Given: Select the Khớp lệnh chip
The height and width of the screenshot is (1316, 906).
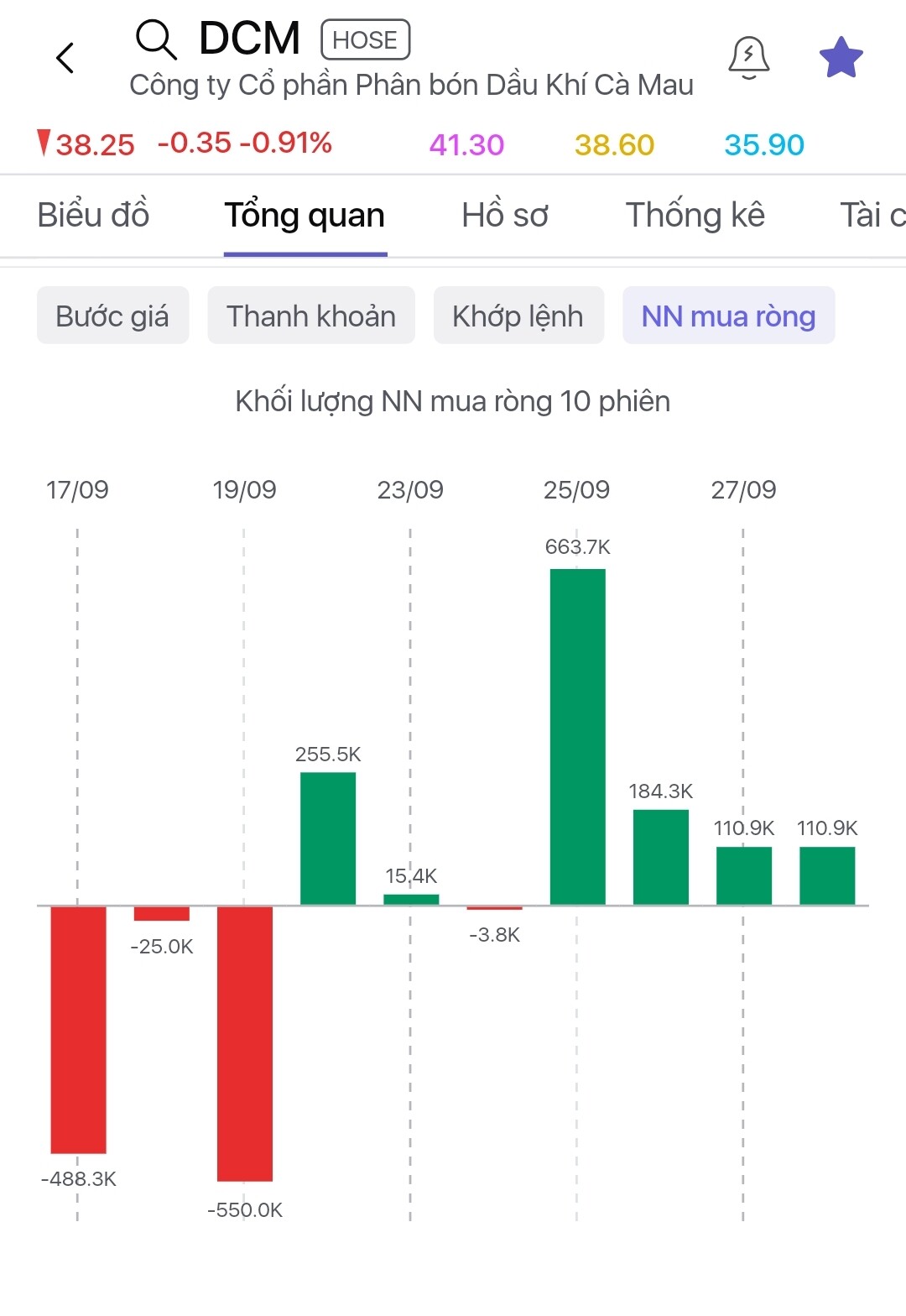Looking at the screenshot, I should [518, 316].
